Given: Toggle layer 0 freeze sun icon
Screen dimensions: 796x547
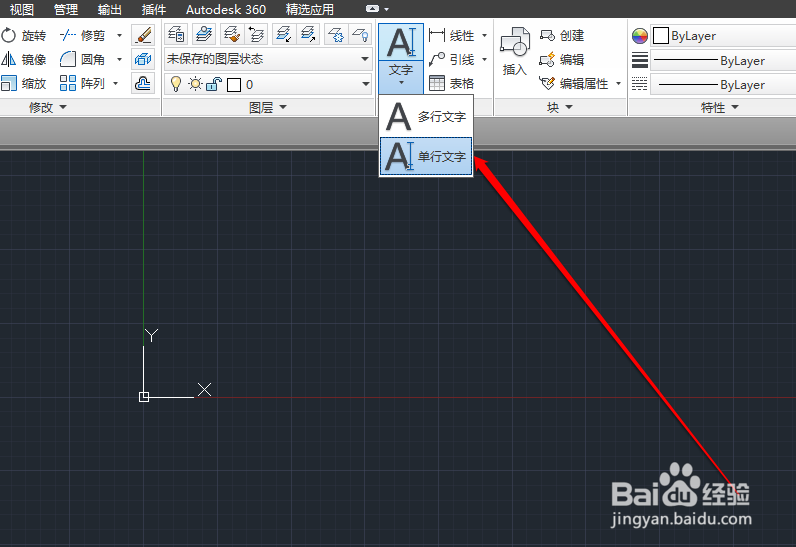Looking at the screenshot, I should point(195,84).
